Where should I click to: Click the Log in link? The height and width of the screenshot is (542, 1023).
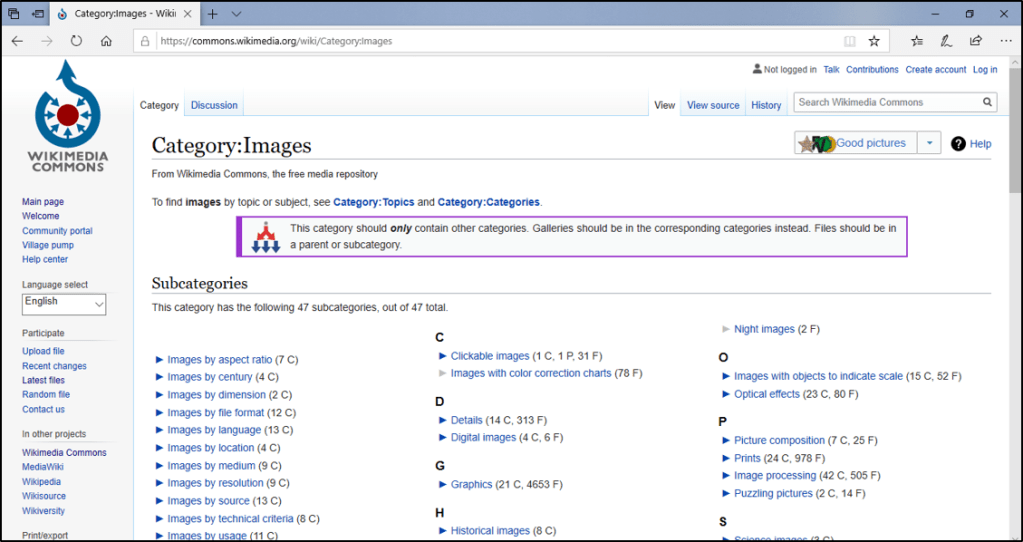pyautogui.click(x=985, y=70)
